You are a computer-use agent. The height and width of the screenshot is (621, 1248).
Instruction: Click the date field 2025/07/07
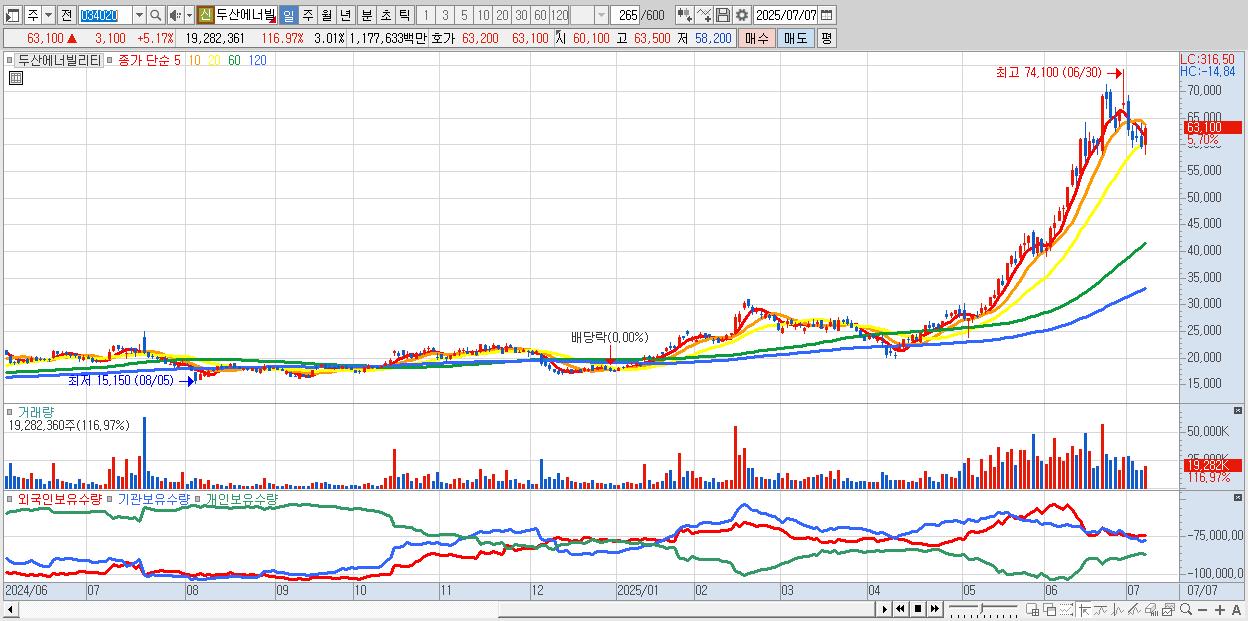[x=786, y=15]
